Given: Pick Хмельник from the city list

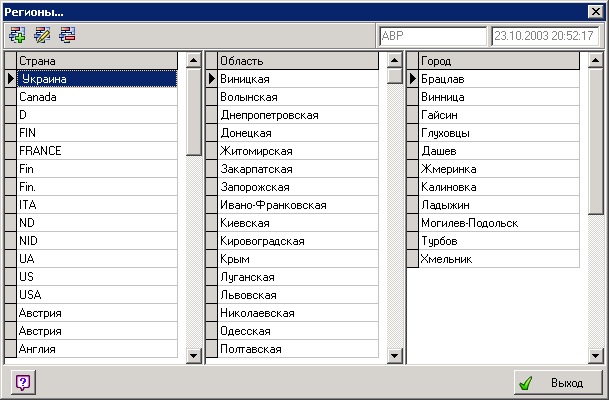Looking at the screenshot, I should [497, 259].
